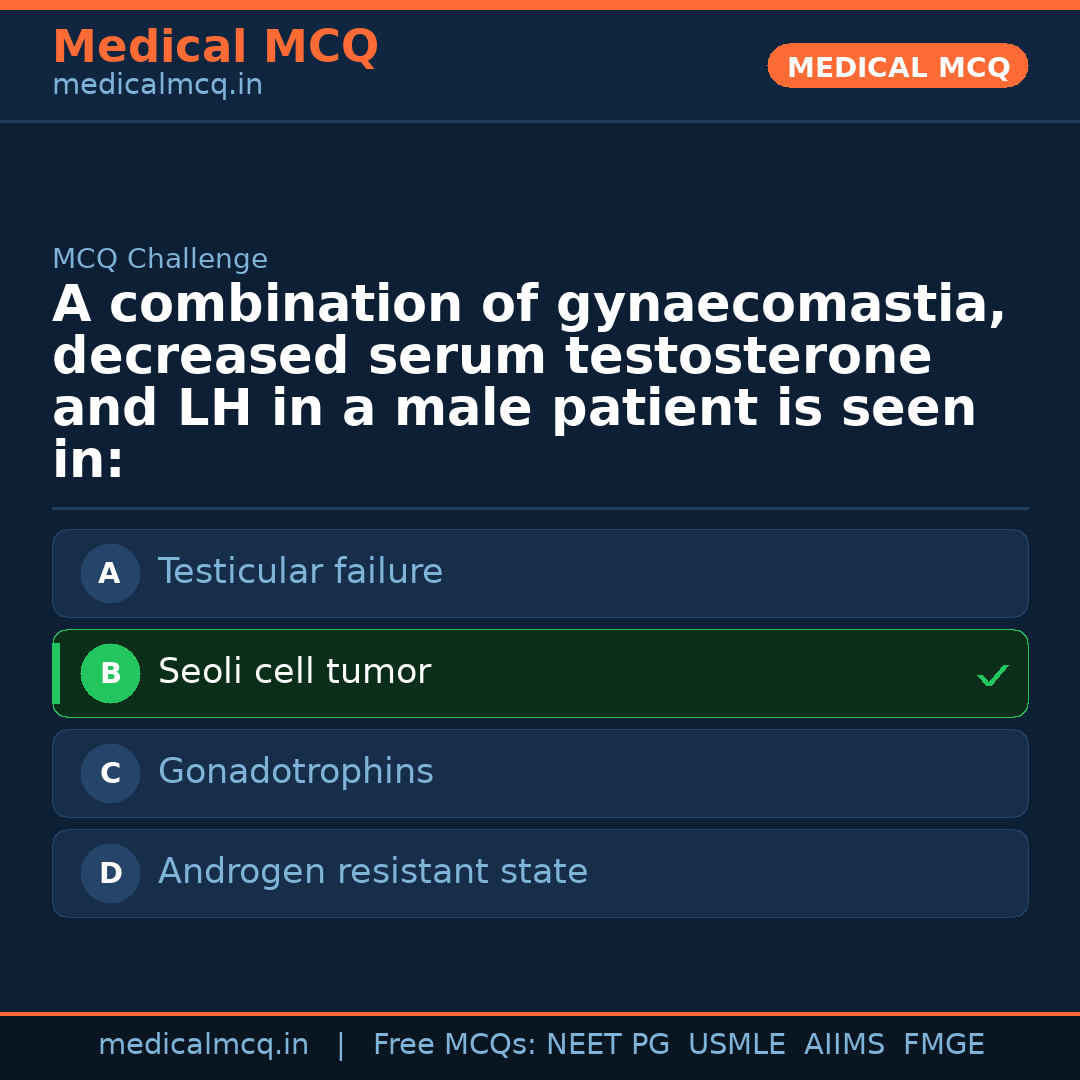Choose the Gonadotrophins answer text
This screenshot has width=1080, height=1080.
click(295, 772)
